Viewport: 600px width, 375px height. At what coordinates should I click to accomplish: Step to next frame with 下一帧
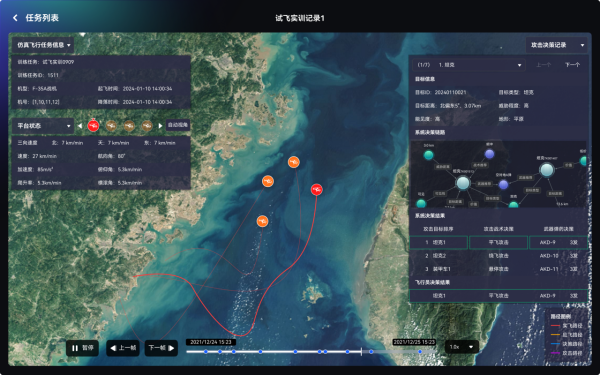coord(161,348)
